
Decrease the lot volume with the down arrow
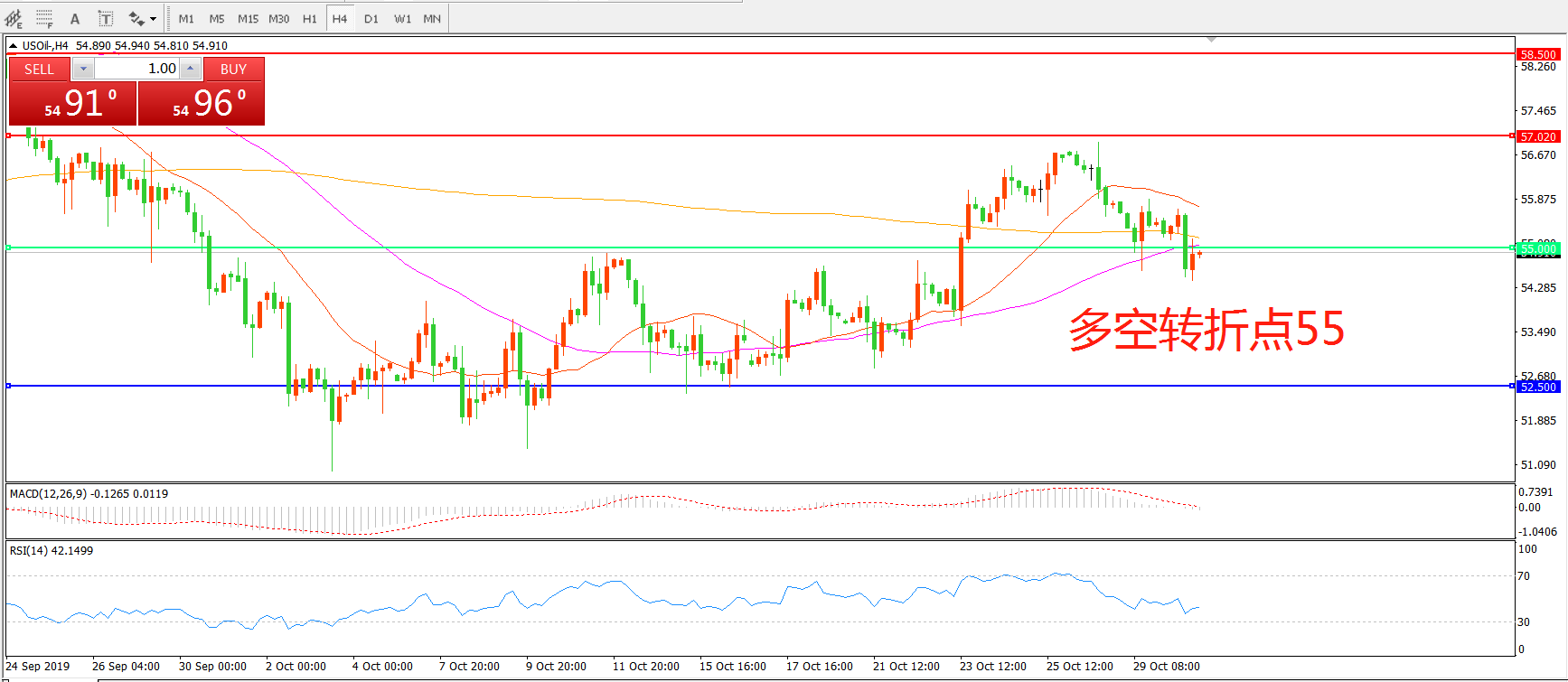(83, 69)
